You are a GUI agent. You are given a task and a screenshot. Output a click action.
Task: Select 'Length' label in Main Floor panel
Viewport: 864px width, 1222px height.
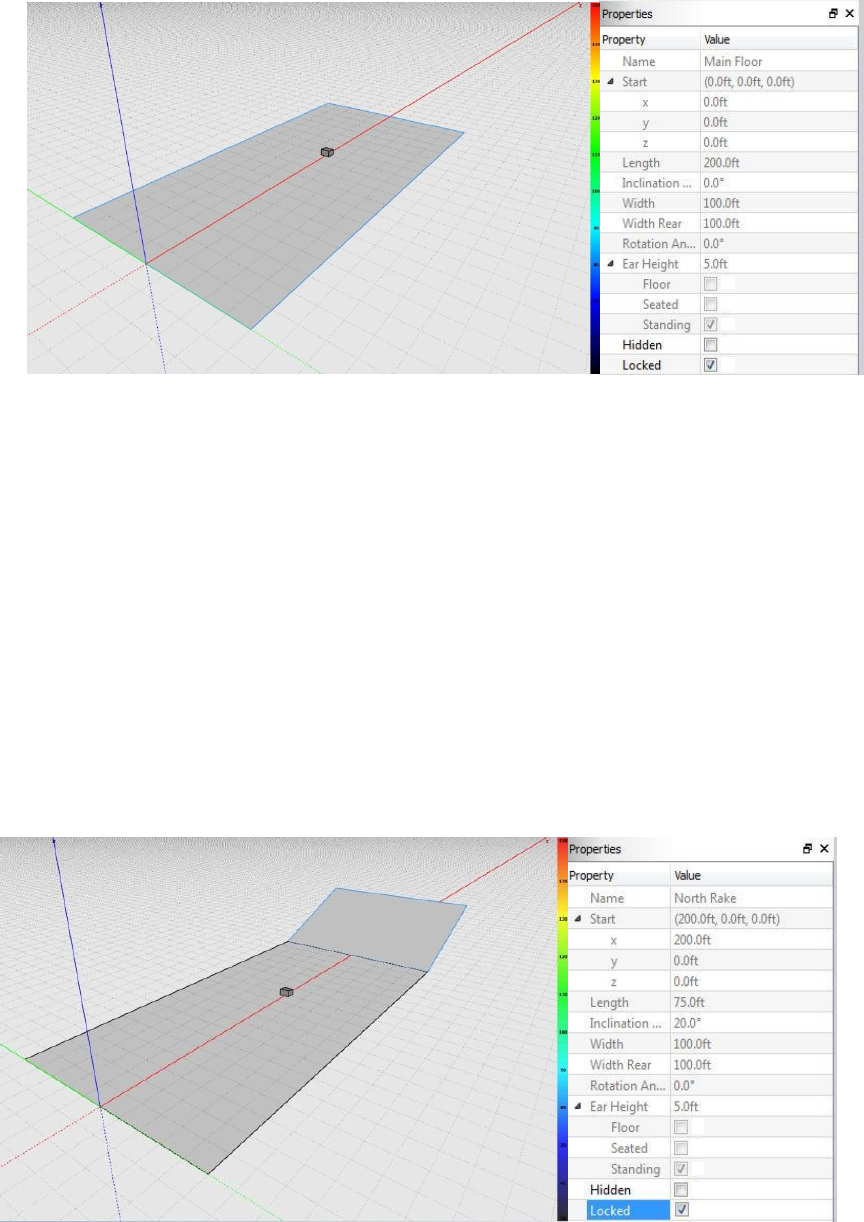(641, 163)
